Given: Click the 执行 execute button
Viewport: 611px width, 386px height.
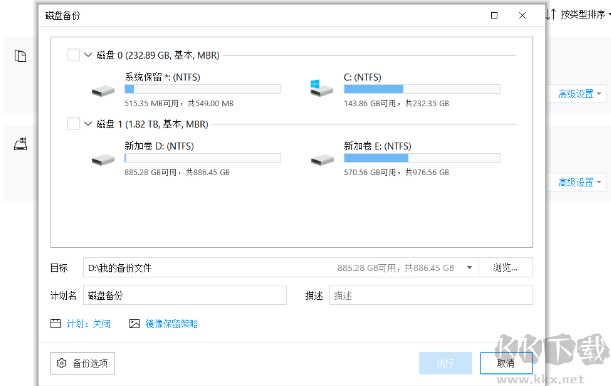Looking at the screenshot, I should pos(445,363).
